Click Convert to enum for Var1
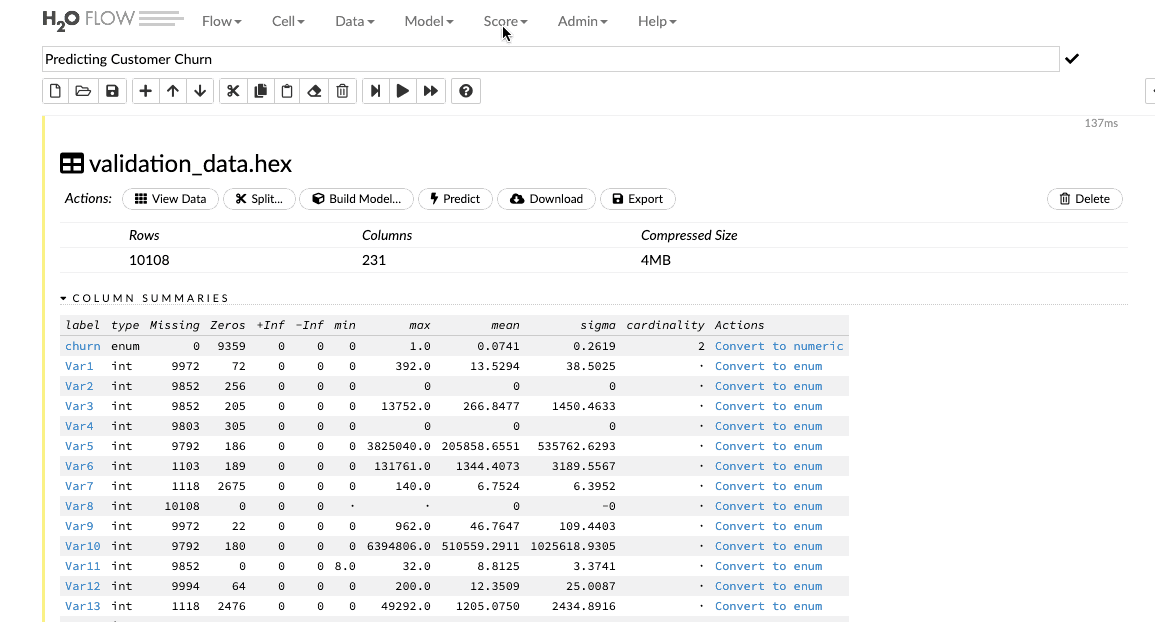 pos(768,366)
